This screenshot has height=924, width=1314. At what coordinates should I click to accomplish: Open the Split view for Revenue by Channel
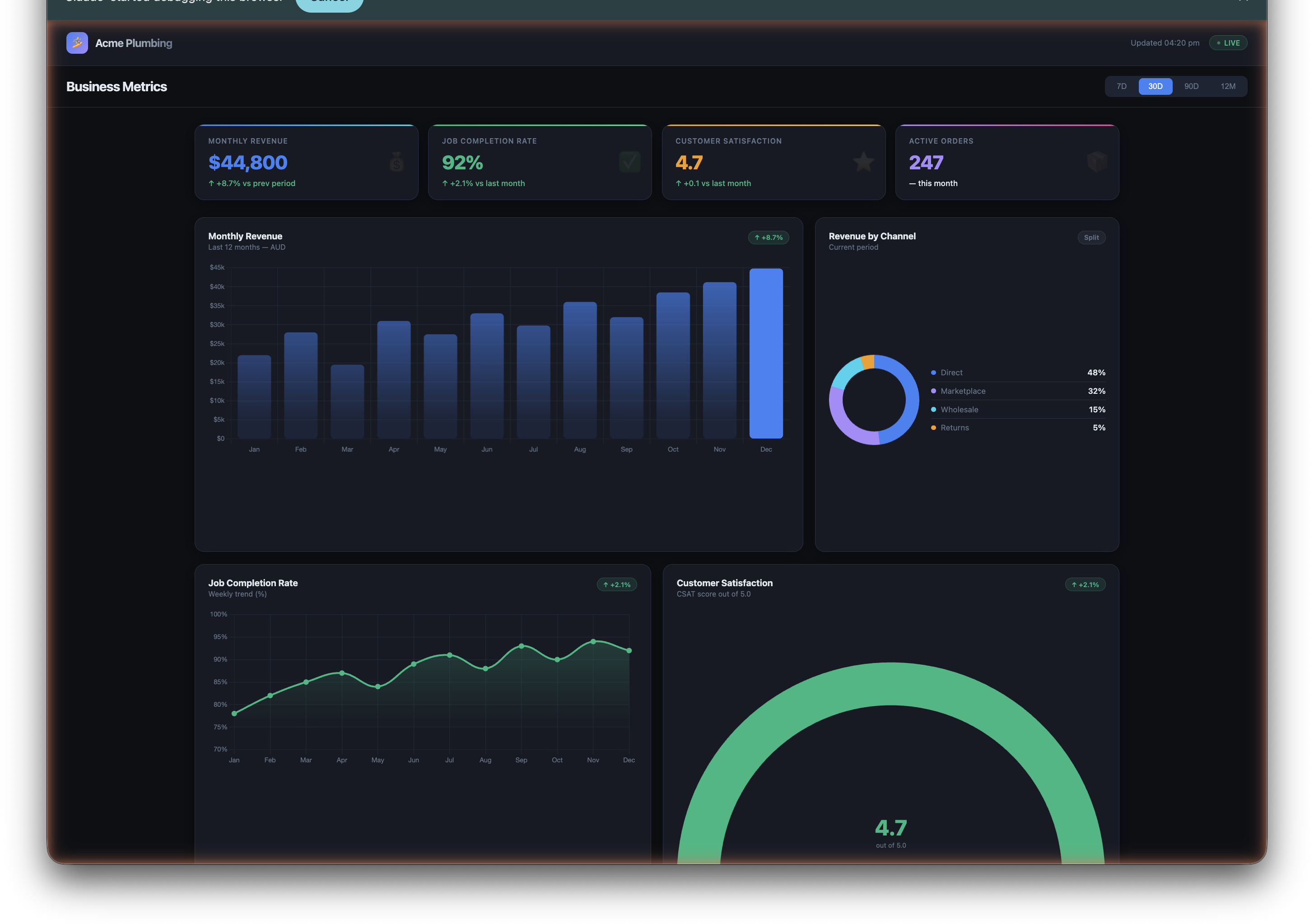(x=1091, y=237)
